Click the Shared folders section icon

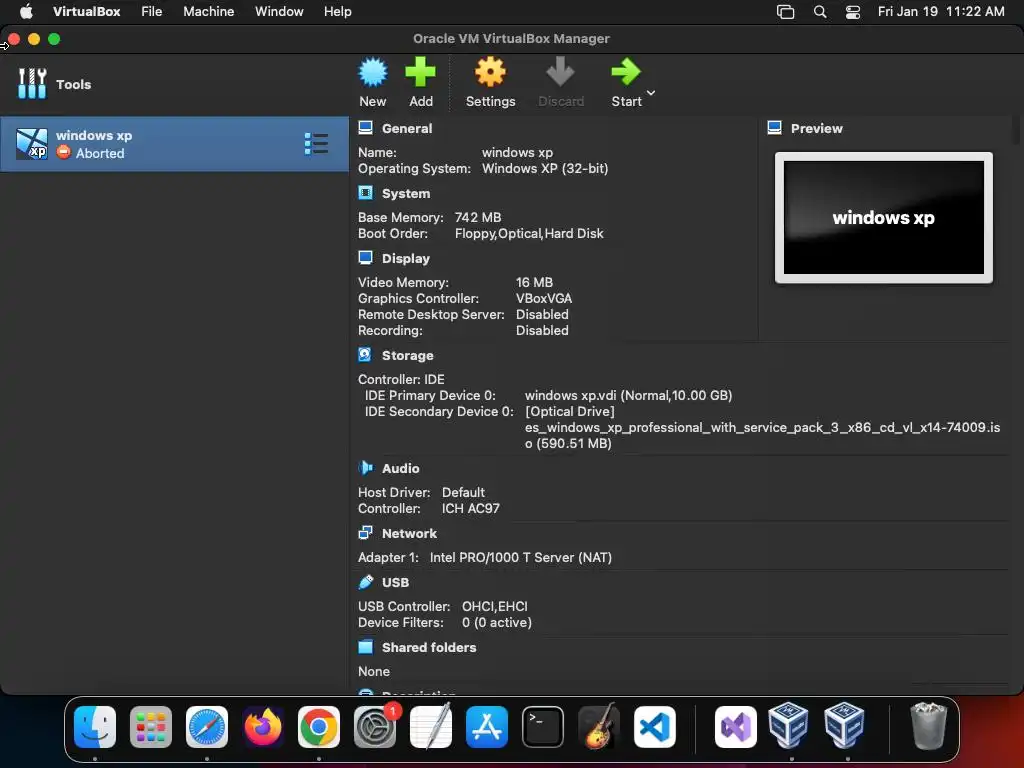[366, 647]
